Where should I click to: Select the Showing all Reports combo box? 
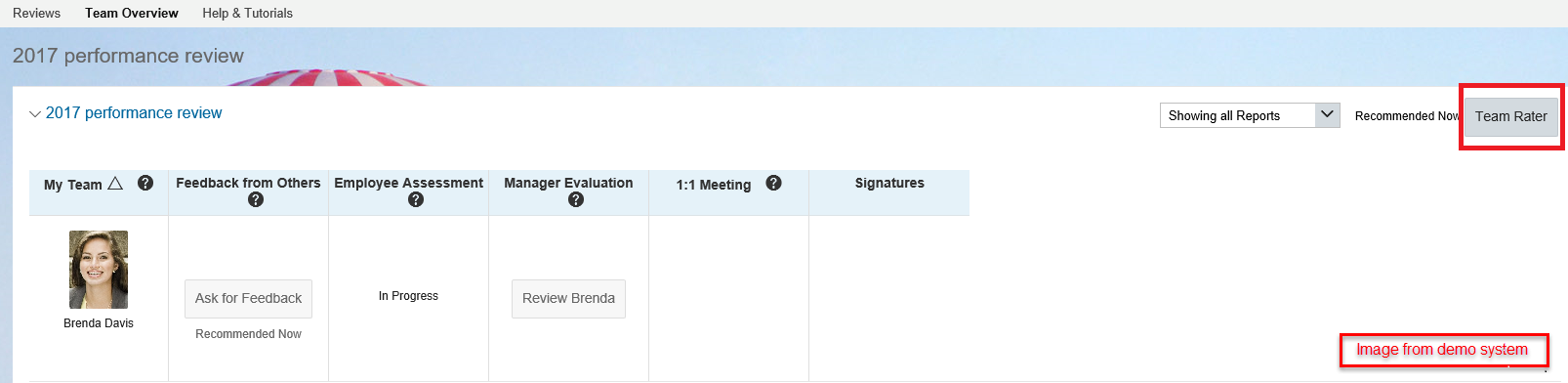[1250, 115]
